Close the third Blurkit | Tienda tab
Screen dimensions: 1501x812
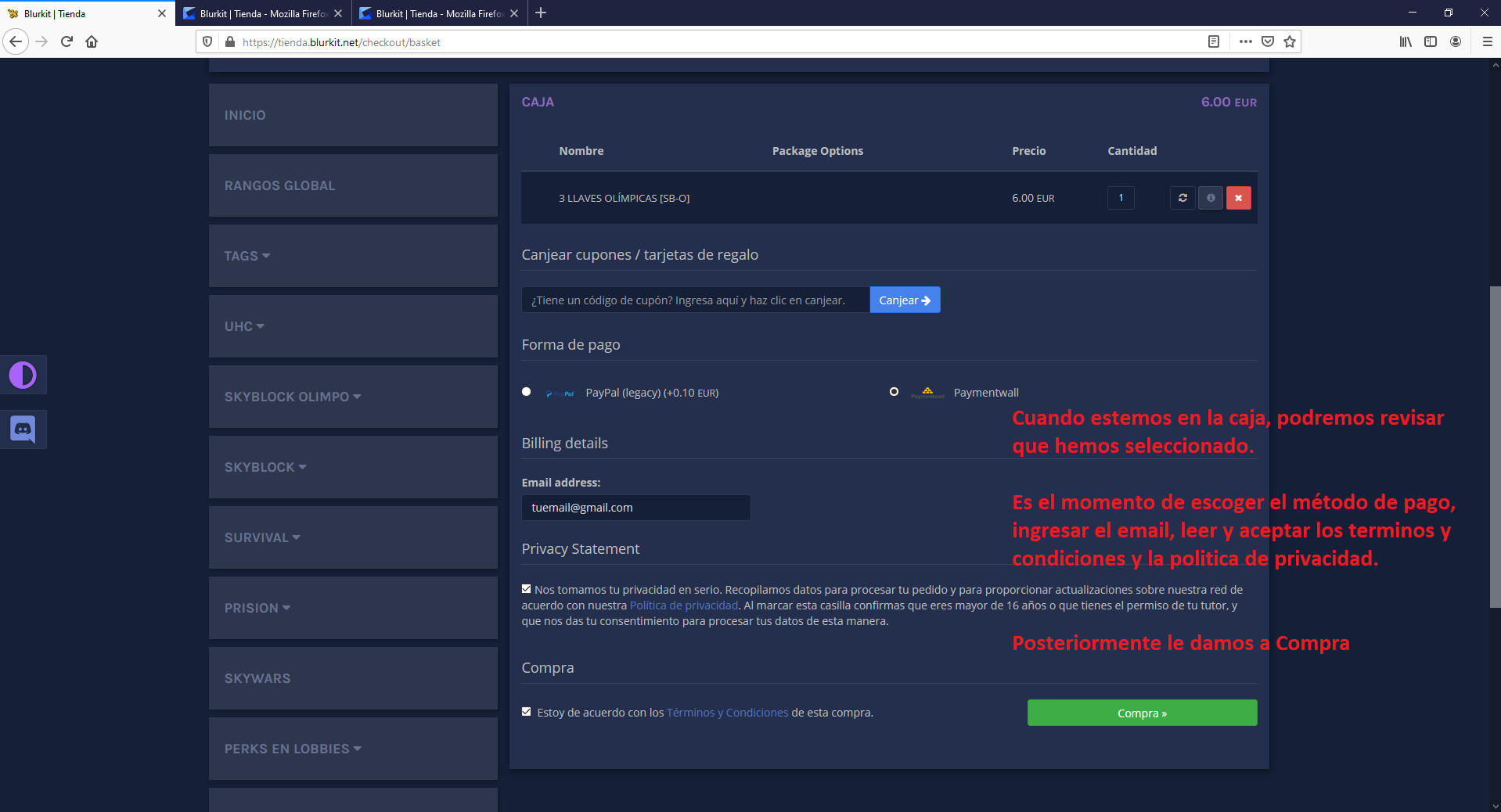(514, 13)
